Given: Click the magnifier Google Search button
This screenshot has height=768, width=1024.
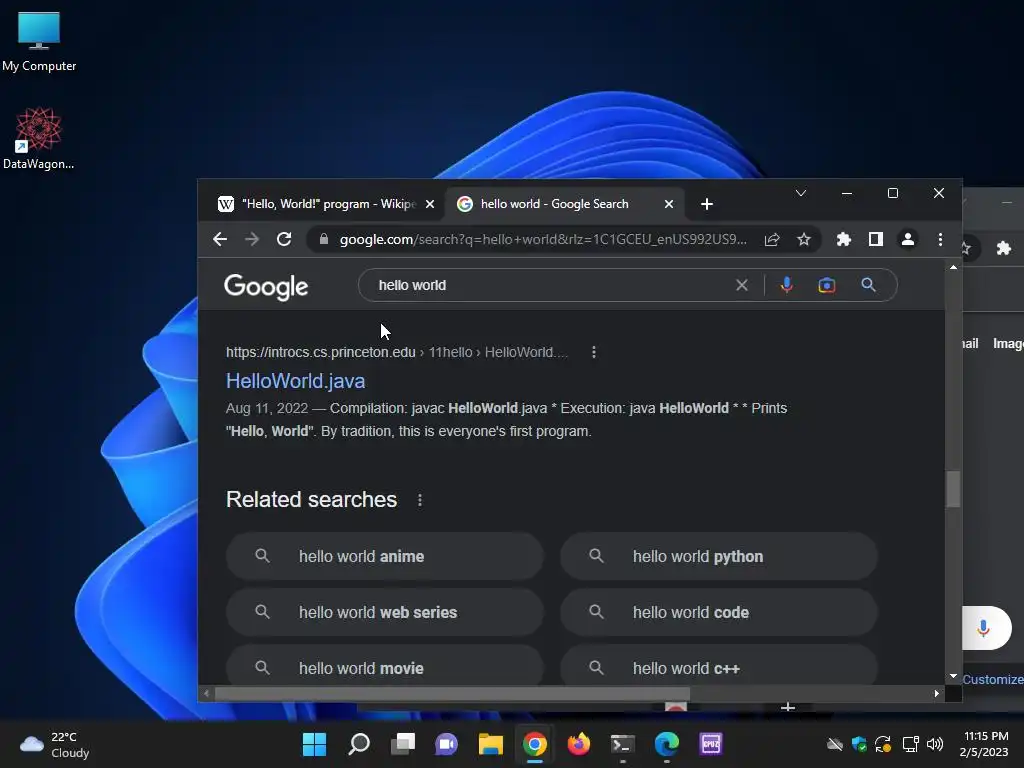Looking at the screenshot, I should click(868, 285).
